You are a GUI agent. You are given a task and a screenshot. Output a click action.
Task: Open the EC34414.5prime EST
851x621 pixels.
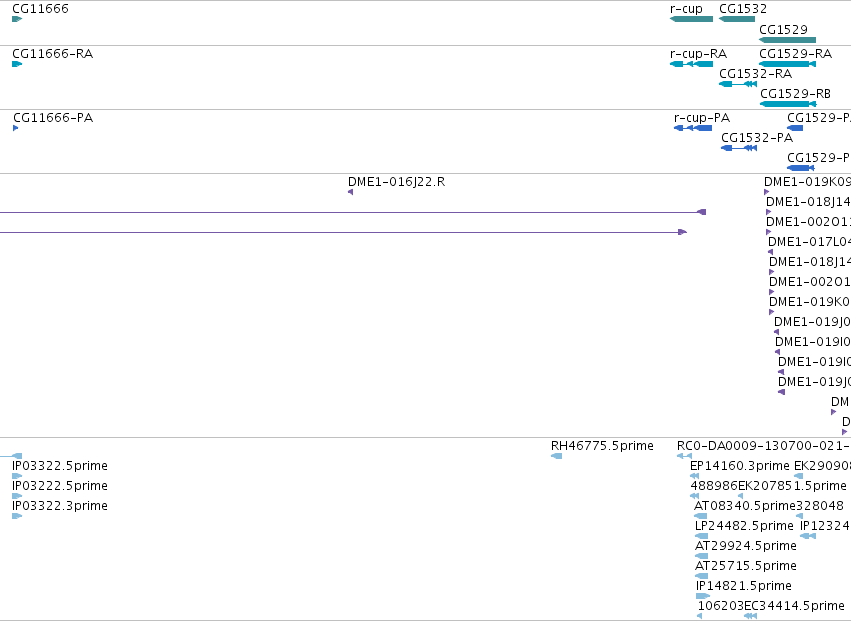[x=750, y=616]
